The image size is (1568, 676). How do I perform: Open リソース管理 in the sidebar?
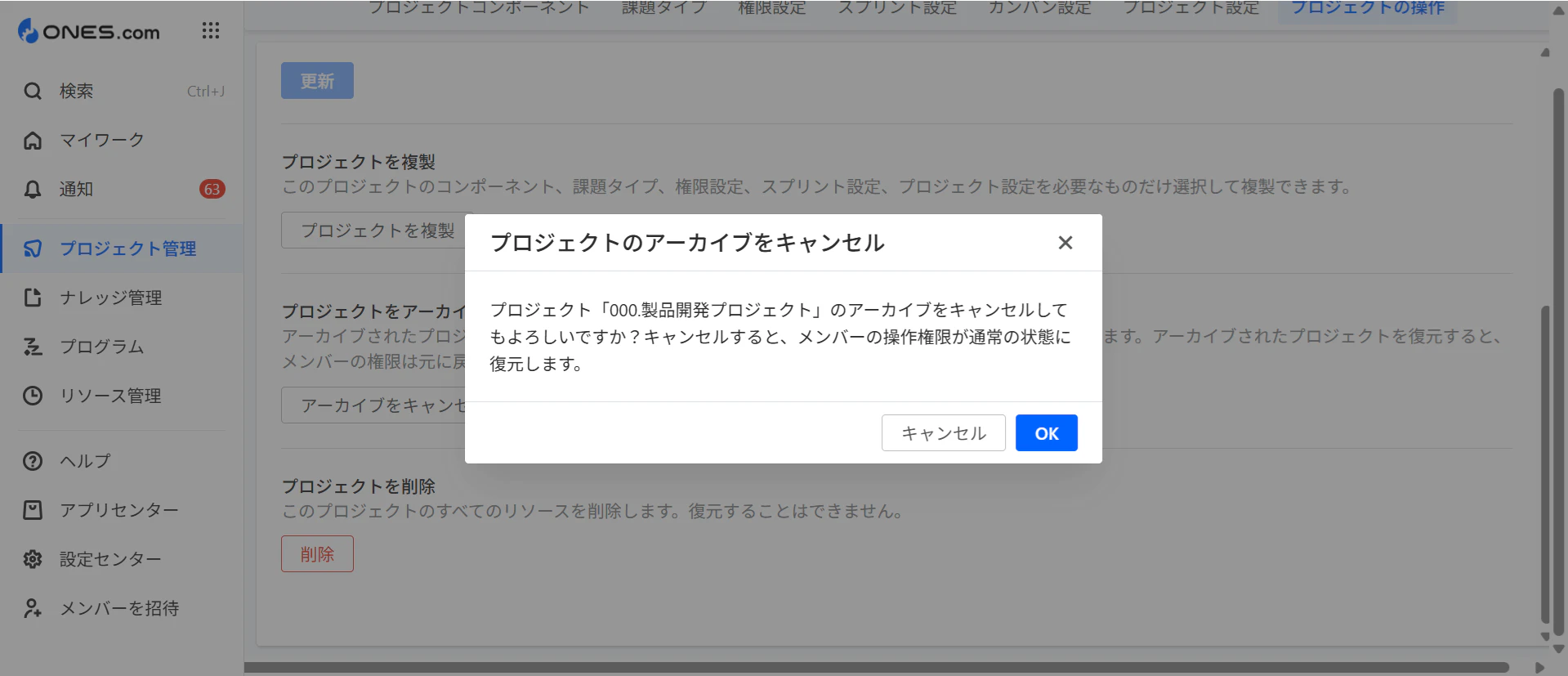click(123, 396)
